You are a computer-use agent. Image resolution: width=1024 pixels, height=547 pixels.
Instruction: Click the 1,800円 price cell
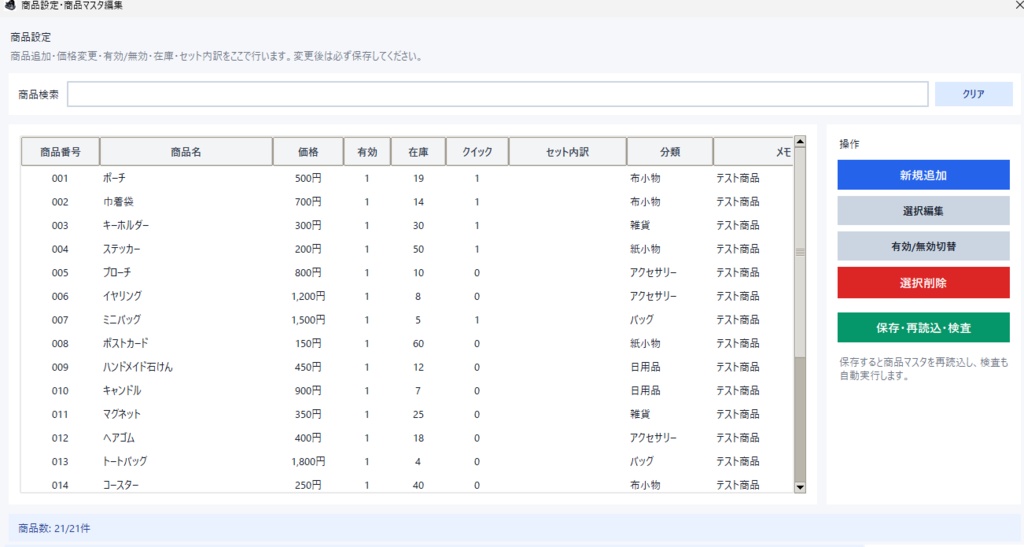click(308, 461)
